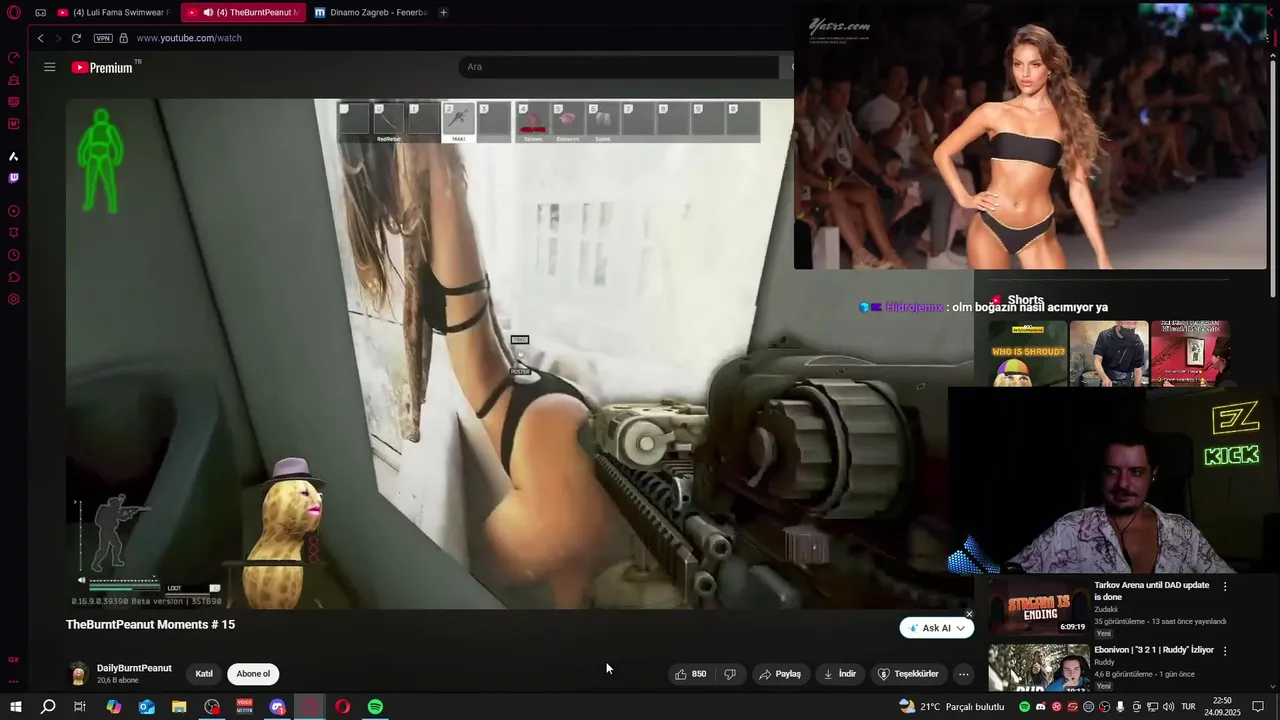The width and height of the screenshot is (1280, 720).
Task: Click the Paylaş share button
Action: [x=780, y=674]
